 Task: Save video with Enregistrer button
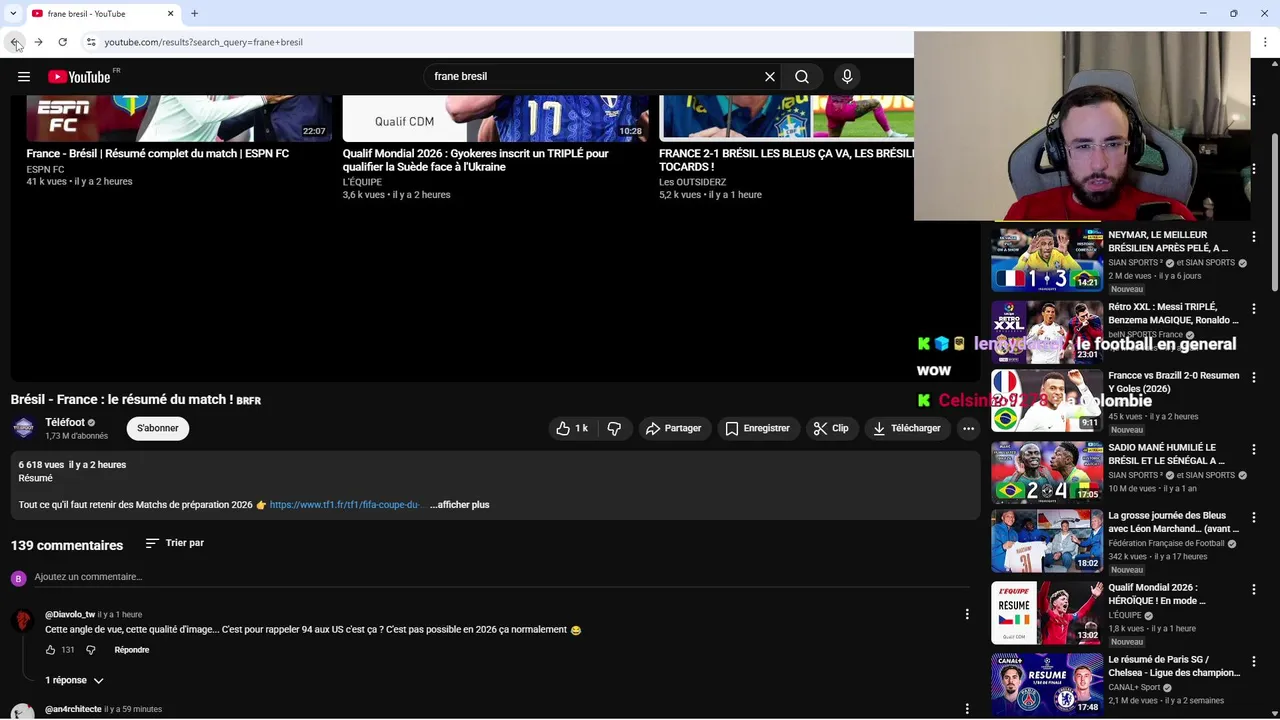tap(757, 428)
